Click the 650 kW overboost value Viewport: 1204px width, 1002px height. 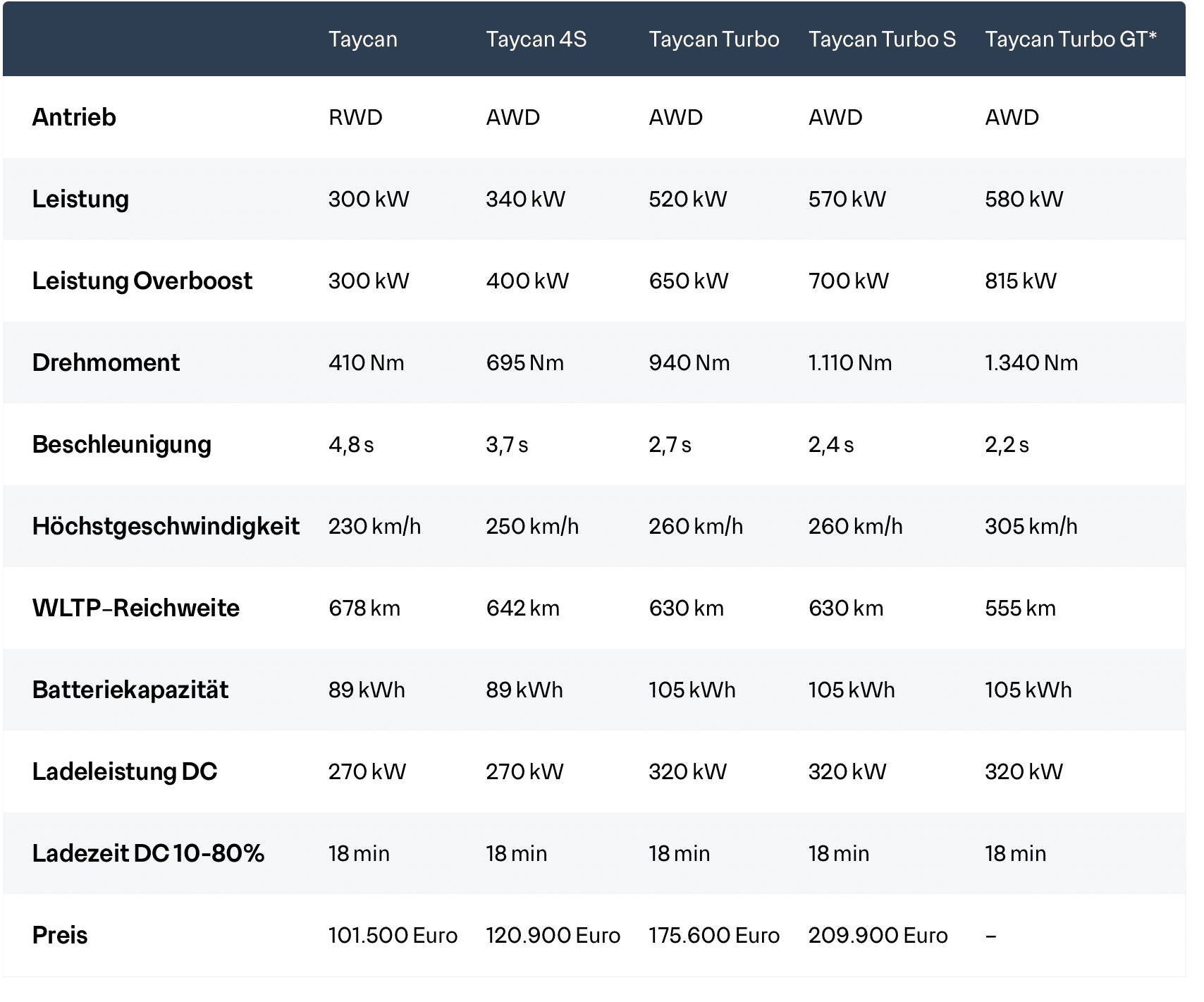[688, 281]
